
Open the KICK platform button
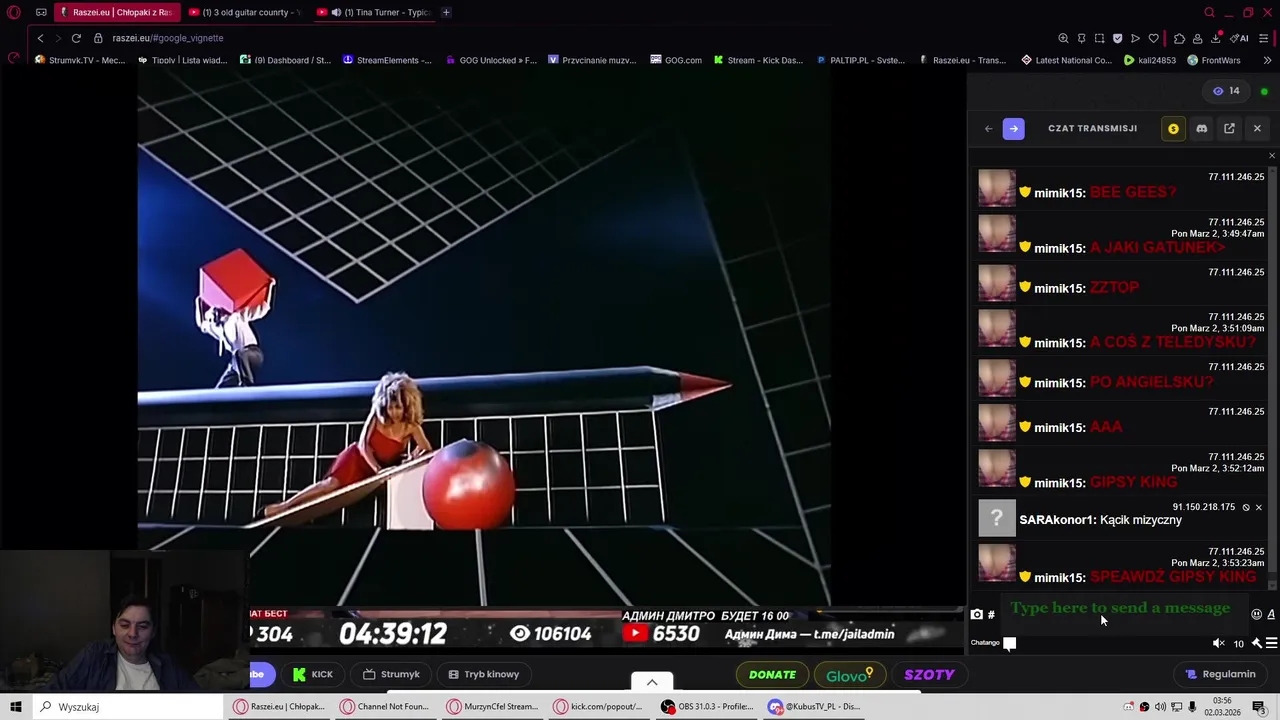[x=313, y=674]
